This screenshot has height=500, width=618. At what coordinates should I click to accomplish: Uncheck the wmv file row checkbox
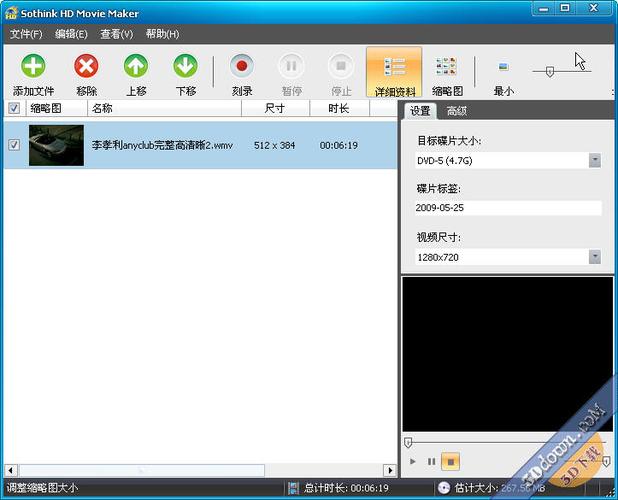click(x=14, y=145)
